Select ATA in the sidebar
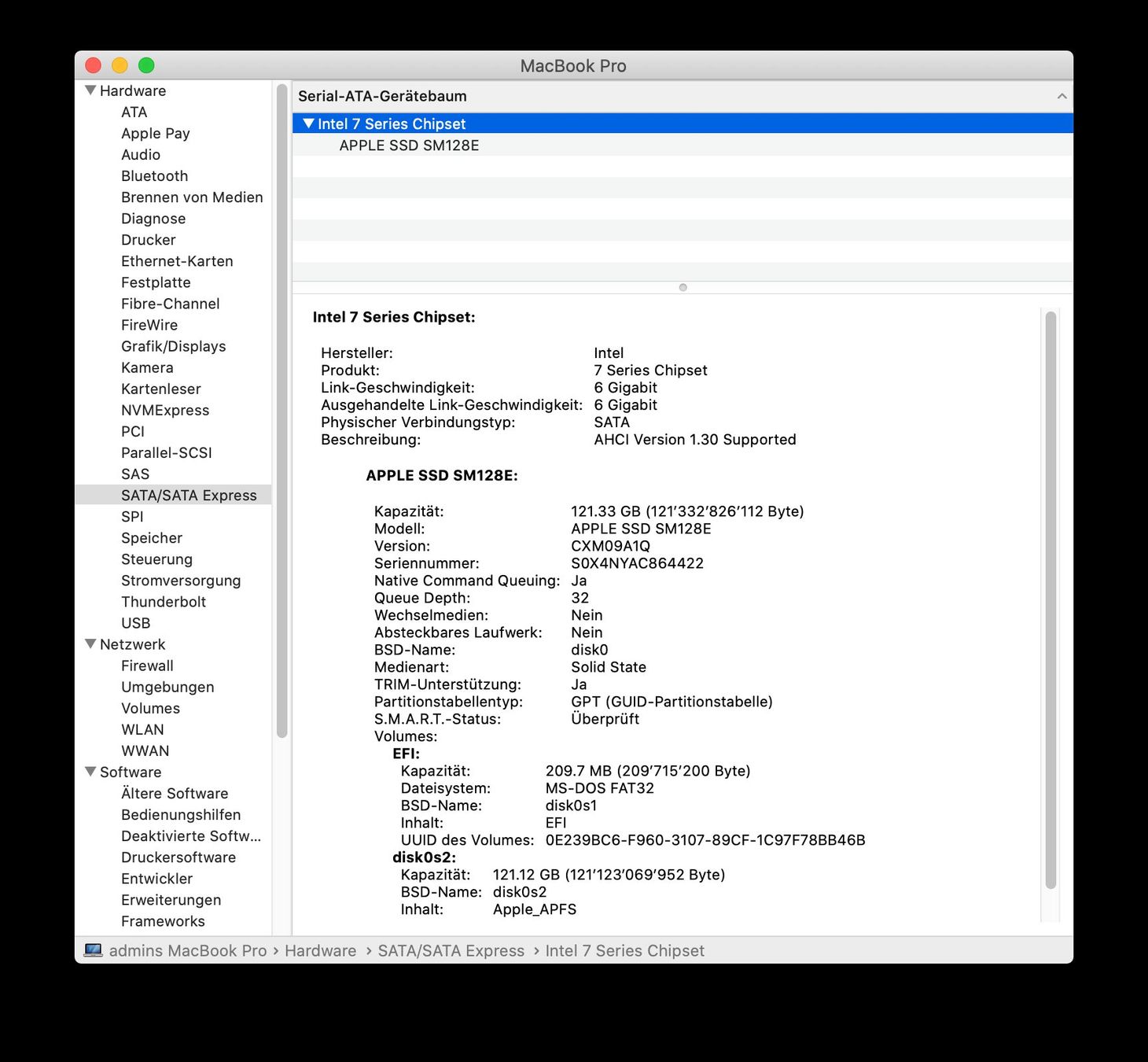 click(134, 112)
